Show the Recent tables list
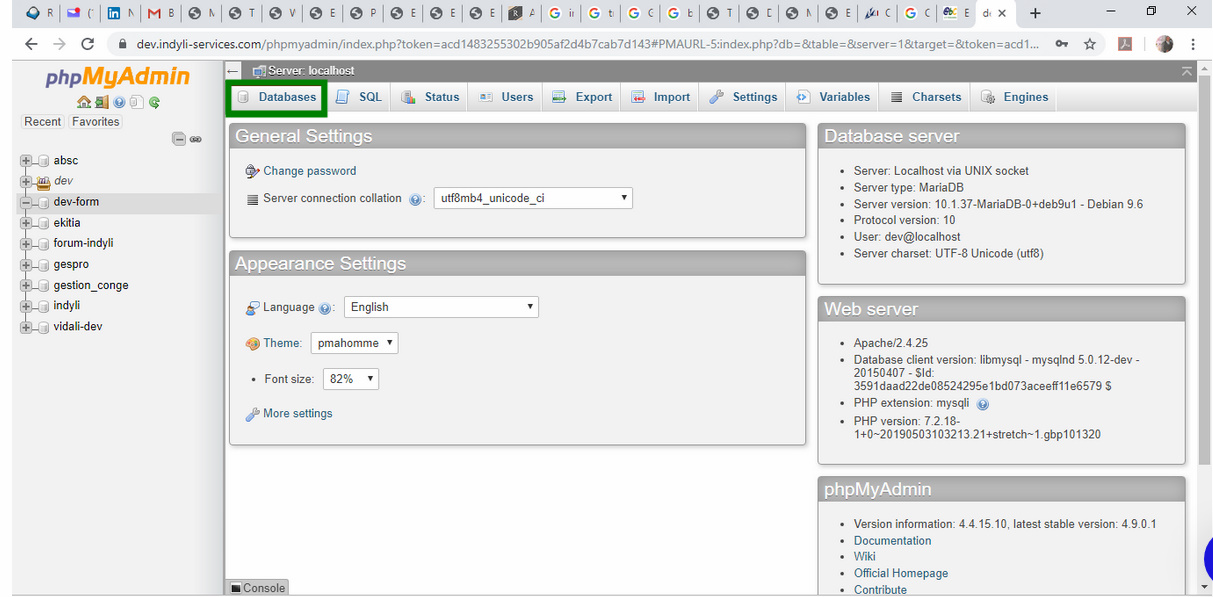Screen dimensions: 1213x597 point(43,122)
